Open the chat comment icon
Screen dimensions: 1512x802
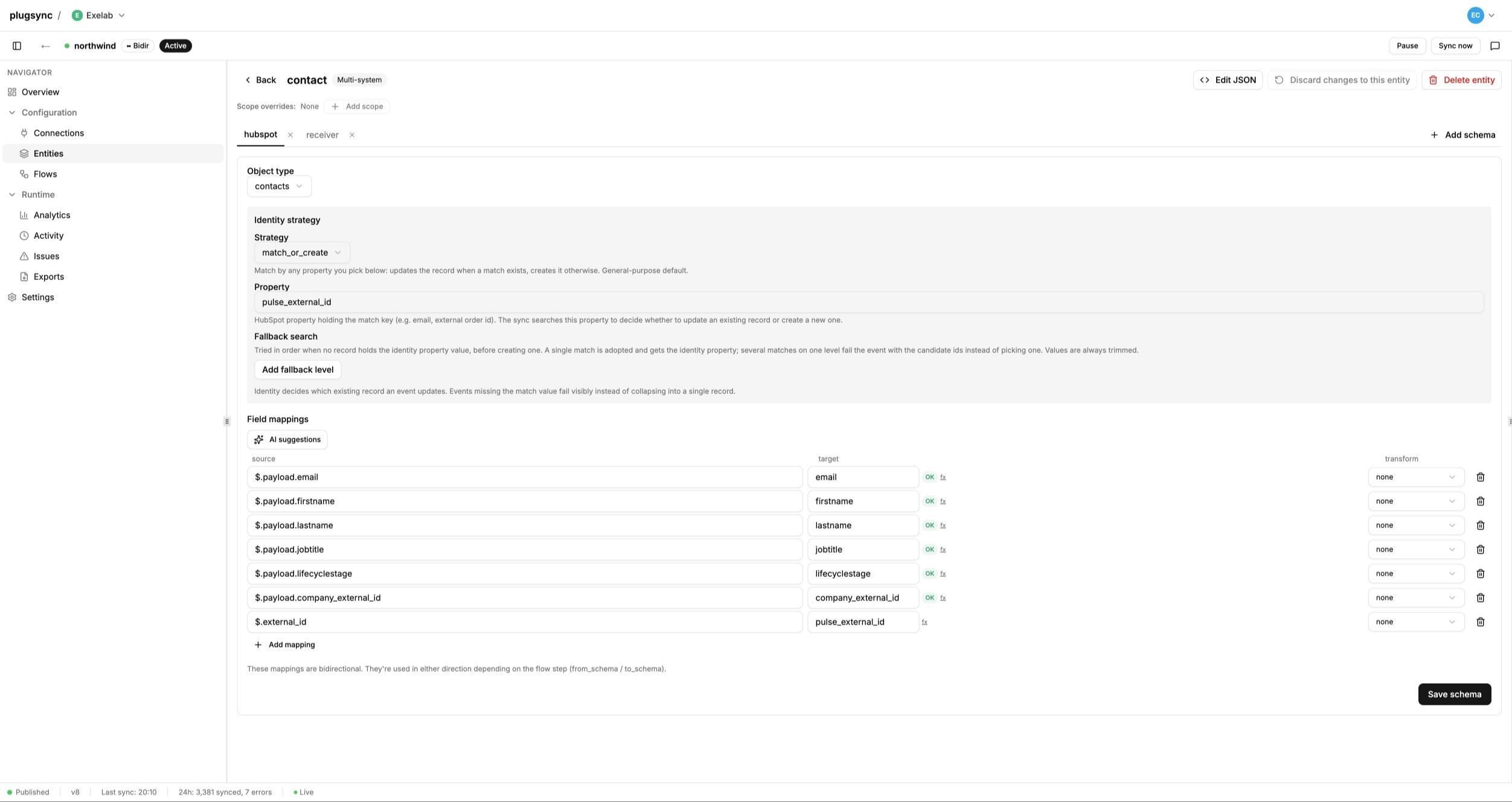coord(1495,46)
